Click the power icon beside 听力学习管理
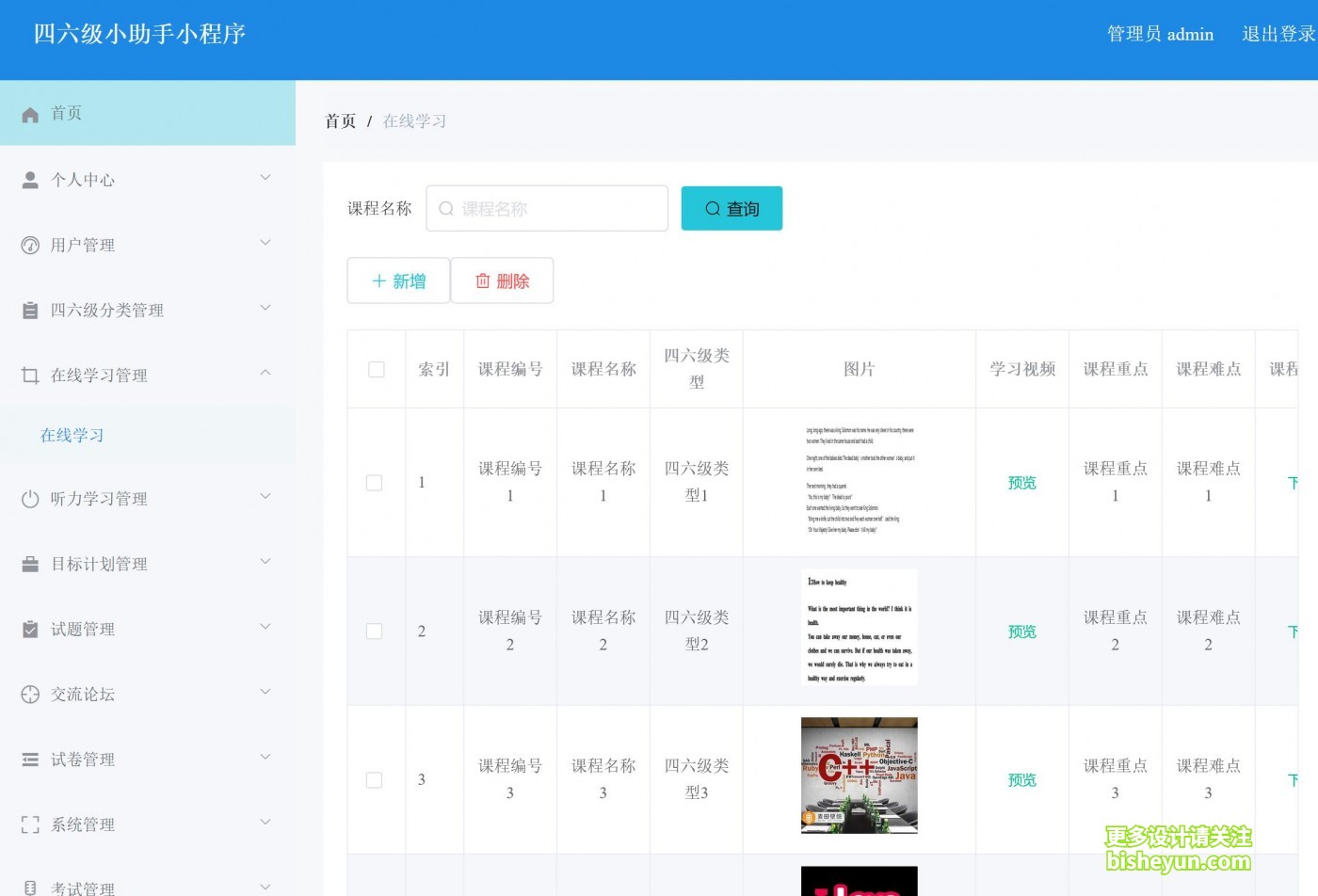1318x896 pixels. point(29,497)
